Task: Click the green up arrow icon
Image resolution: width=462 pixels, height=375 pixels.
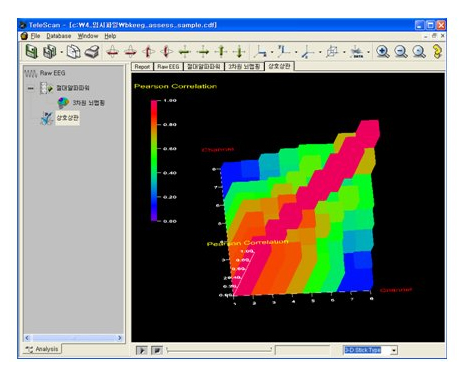Action: pos(221,52)
